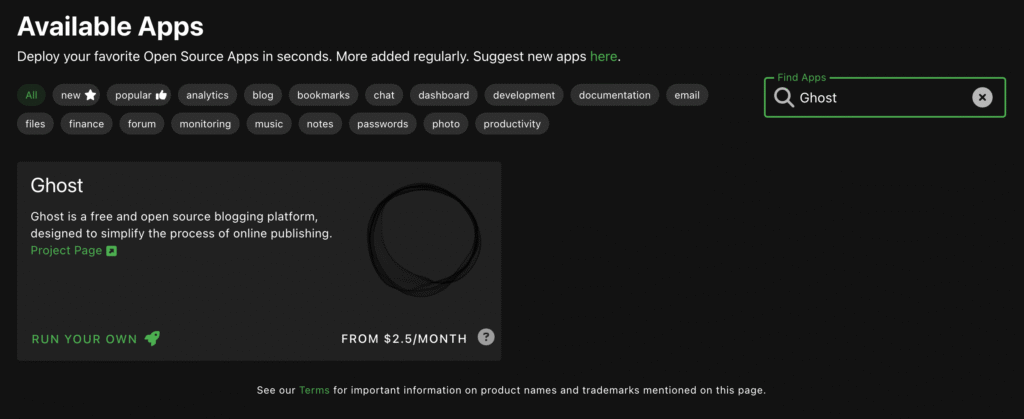Follow the 'here' suggest new apps link
1024x419 pixels.
coord(603,57)
